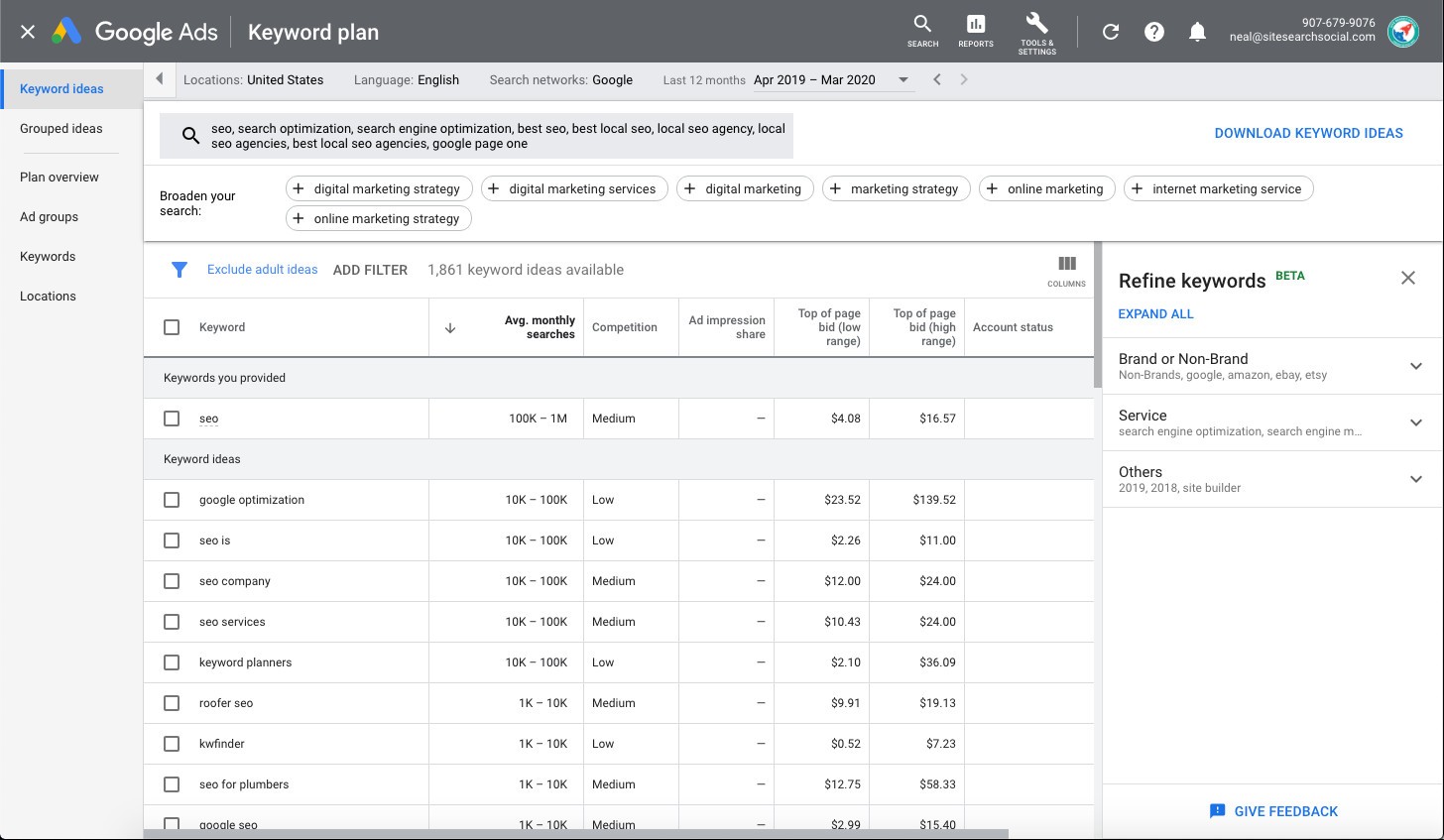Check the 'seo is' row

[172, 540]
